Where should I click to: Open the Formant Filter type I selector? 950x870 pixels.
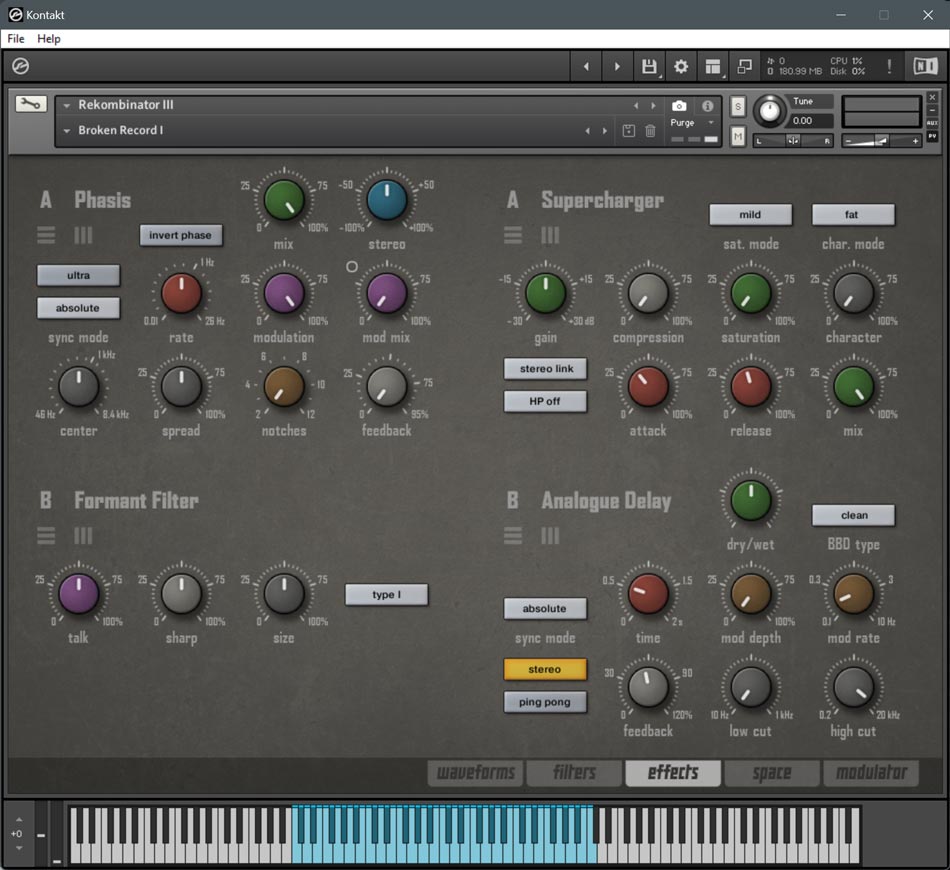(387, 595)
